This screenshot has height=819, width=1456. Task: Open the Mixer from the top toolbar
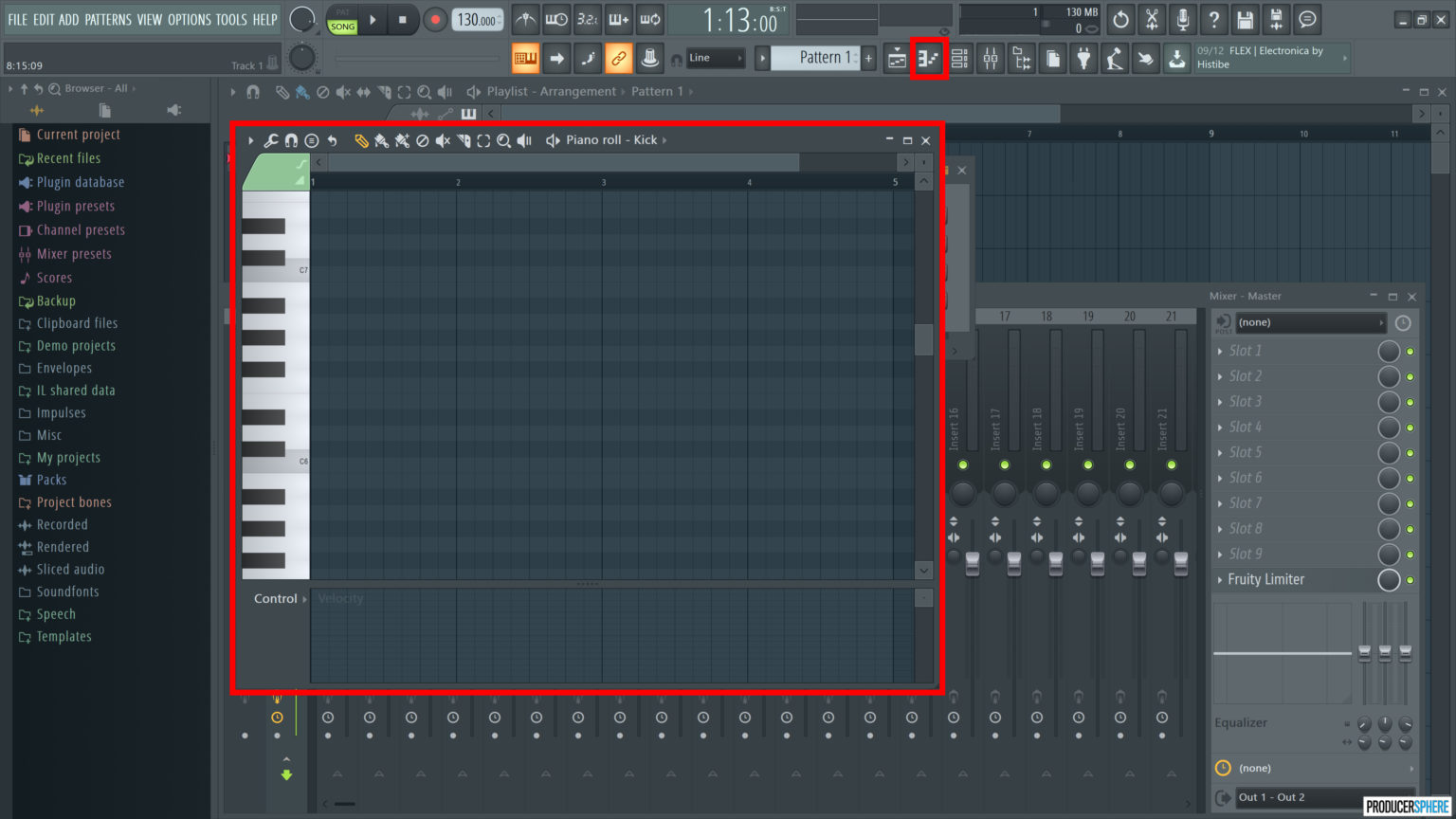[x=990, y=58]
